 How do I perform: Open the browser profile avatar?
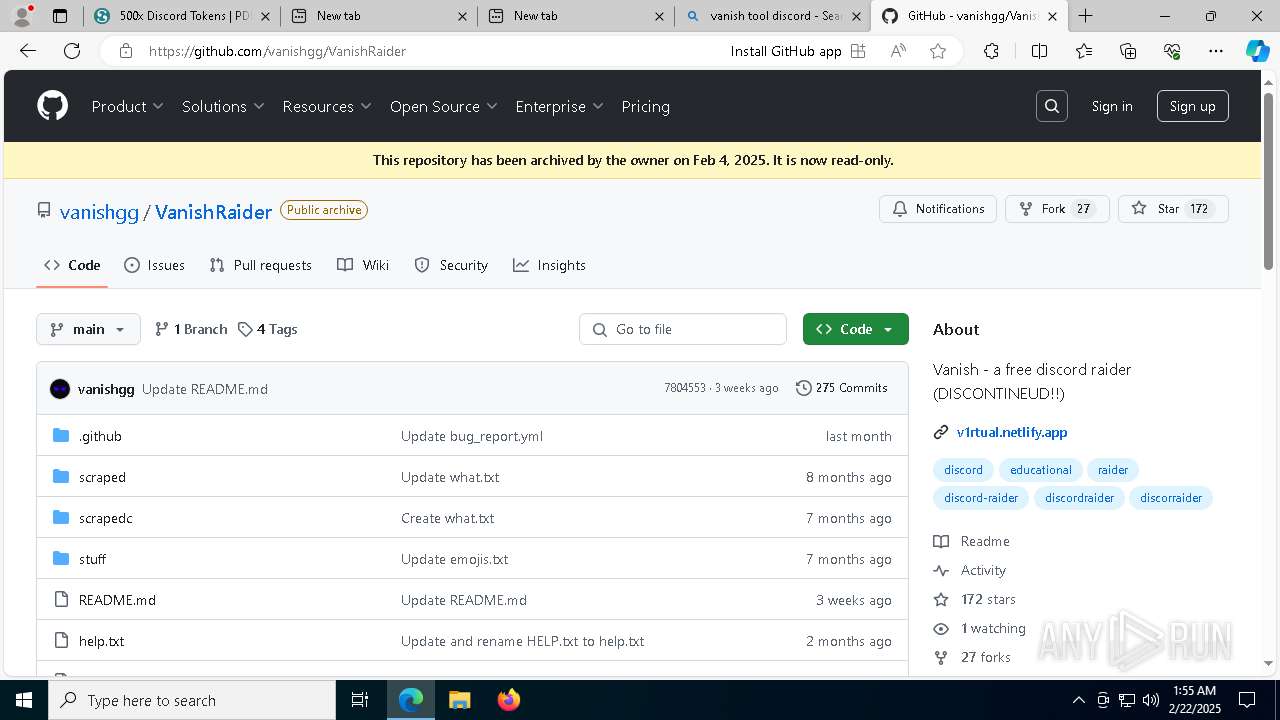coord(22,16)
